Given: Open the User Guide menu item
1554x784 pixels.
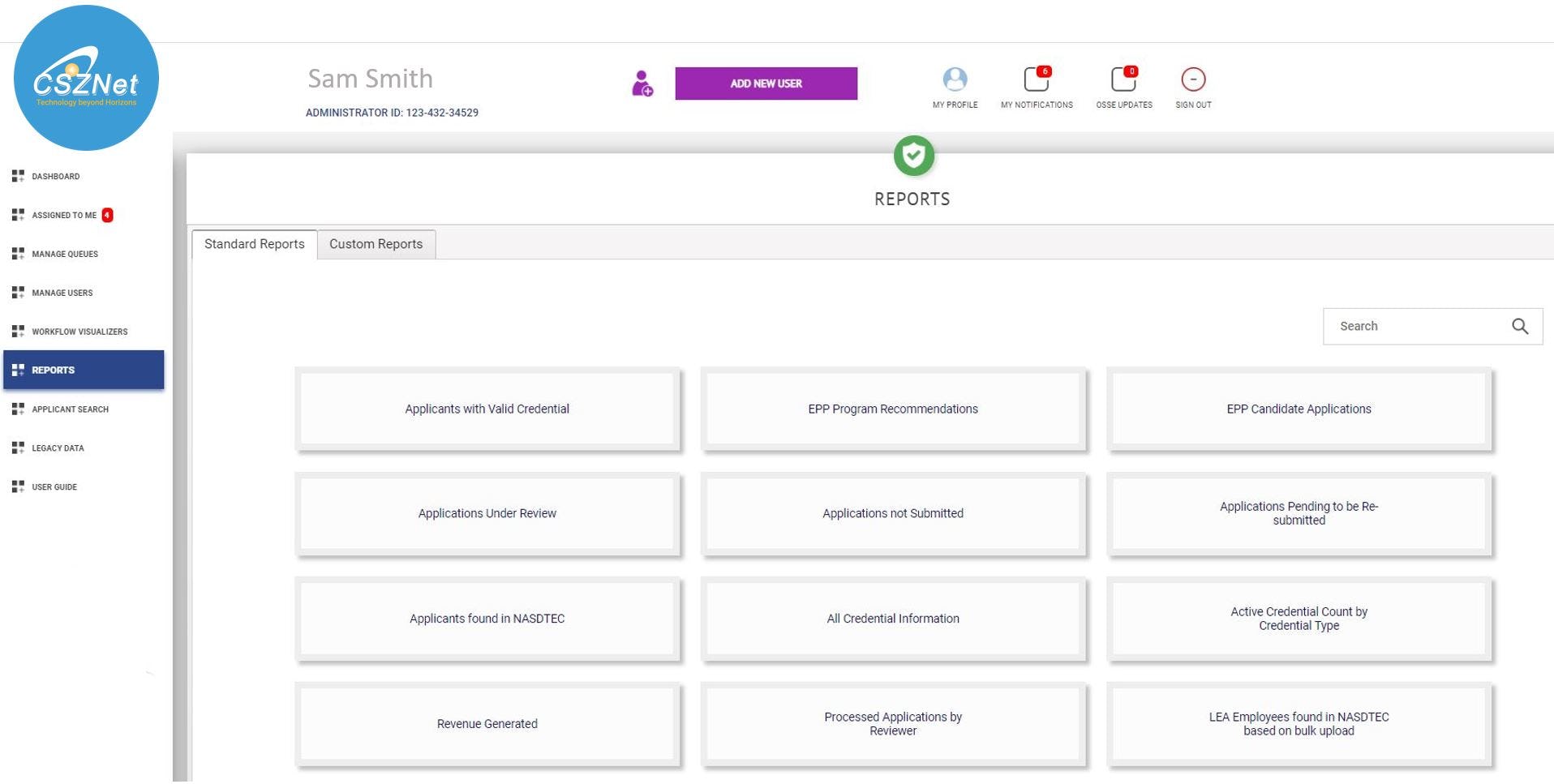Looking at the screenshot, I should point(54,486).
